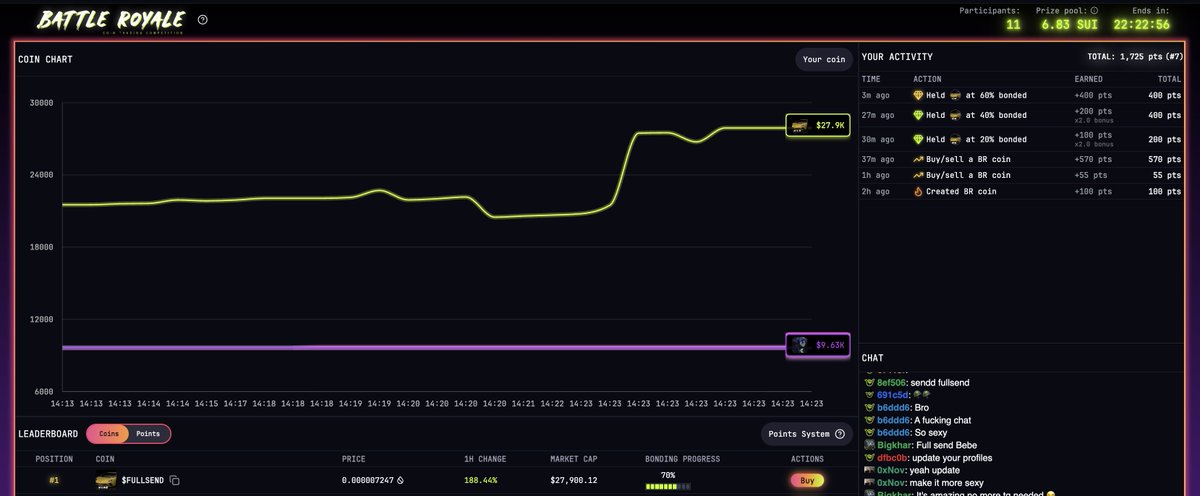Viewport: 1200px width, 496px height.
Task: Buy the $FULLSEND coin
Action: (807, 481)
